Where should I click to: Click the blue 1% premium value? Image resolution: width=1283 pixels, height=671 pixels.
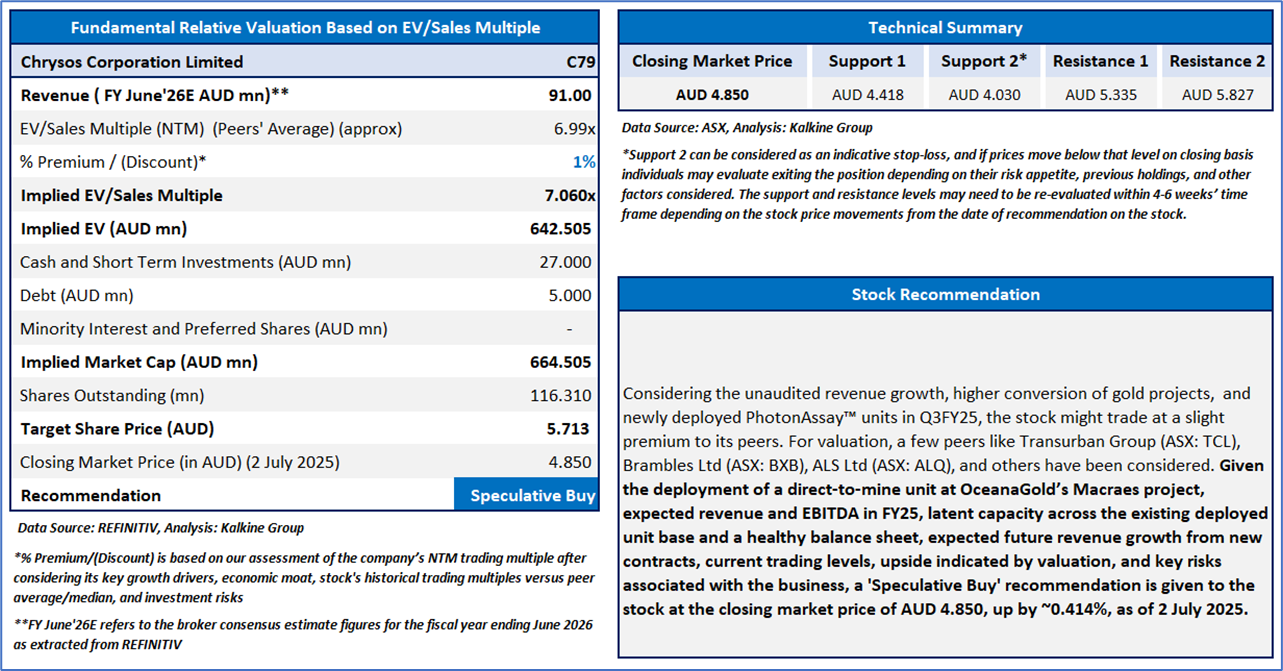(584, 162)
